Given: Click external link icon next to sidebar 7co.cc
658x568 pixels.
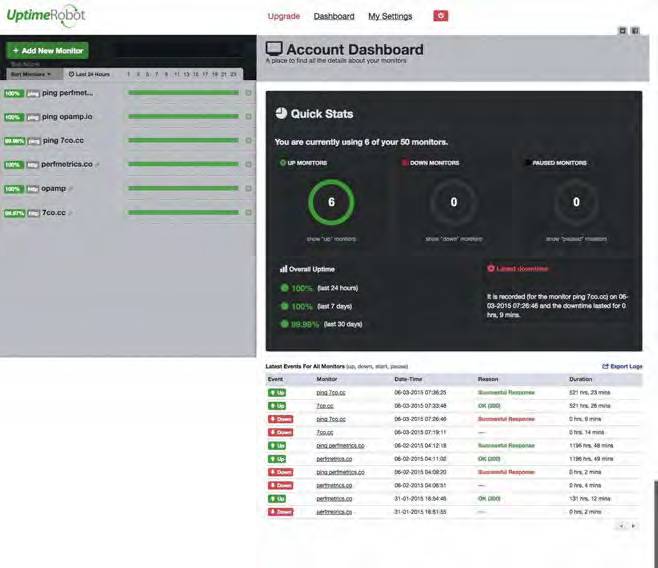Looking at the screenshot, I should pyautogui.click(x=70, y=214).
